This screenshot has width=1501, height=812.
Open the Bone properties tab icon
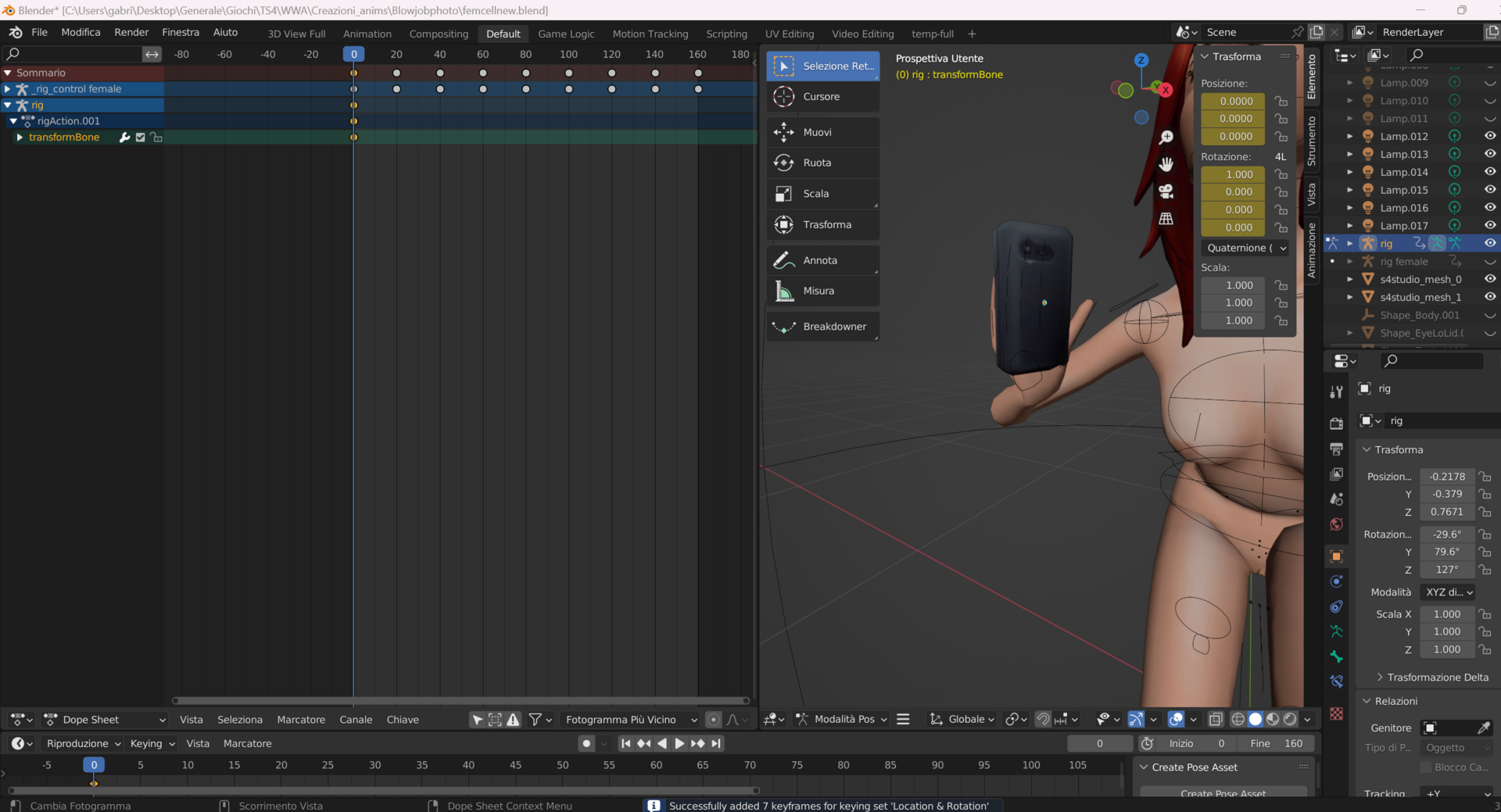pyautogui.click(x=1337, y=656)
